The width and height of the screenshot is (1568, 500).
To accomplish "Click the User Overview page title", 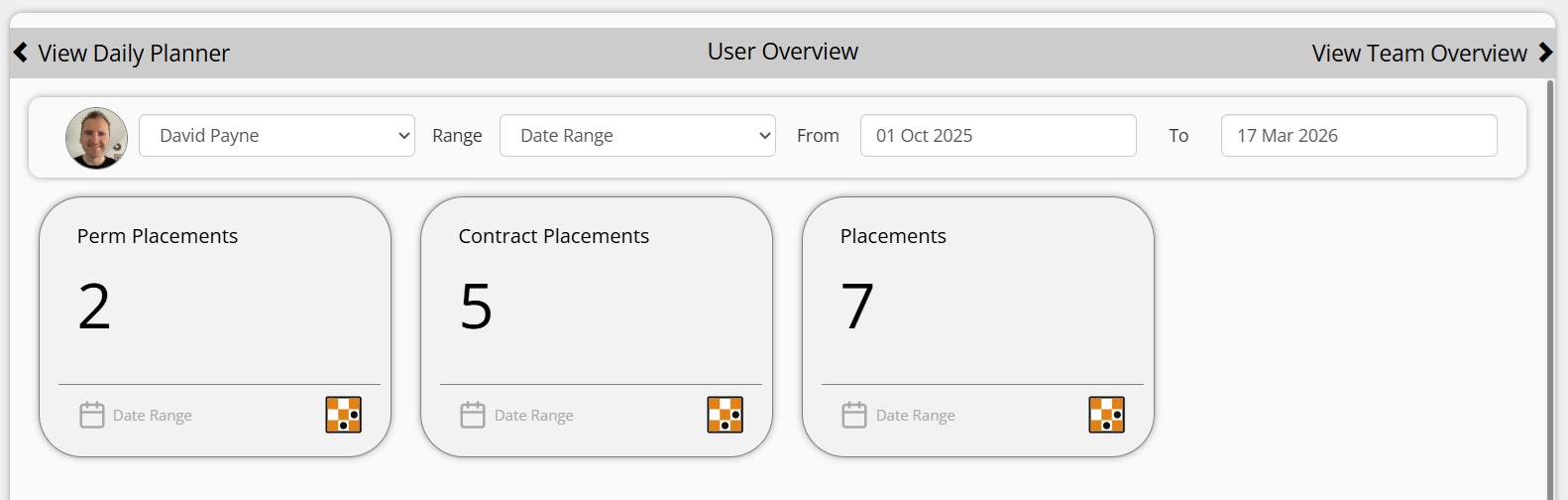I will click(782, 52).
